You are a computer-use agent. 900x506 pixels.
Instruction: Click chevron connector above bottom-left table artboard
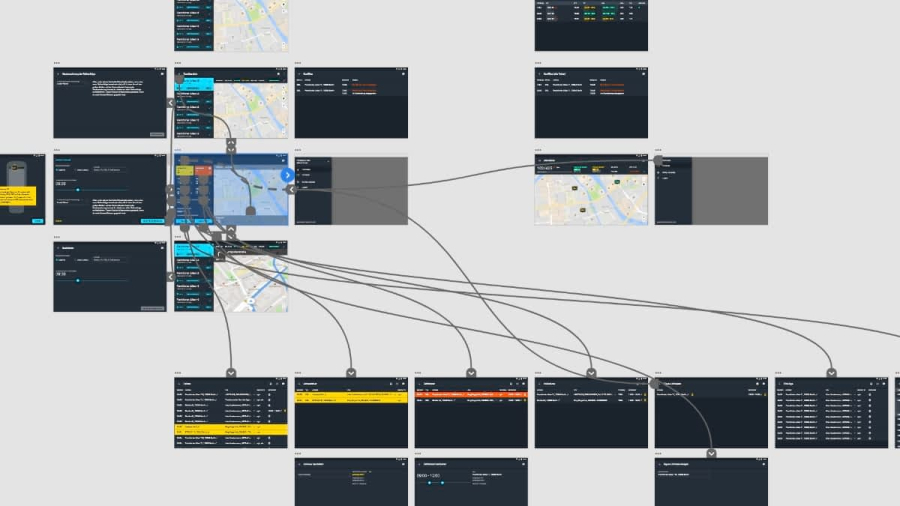231,373
